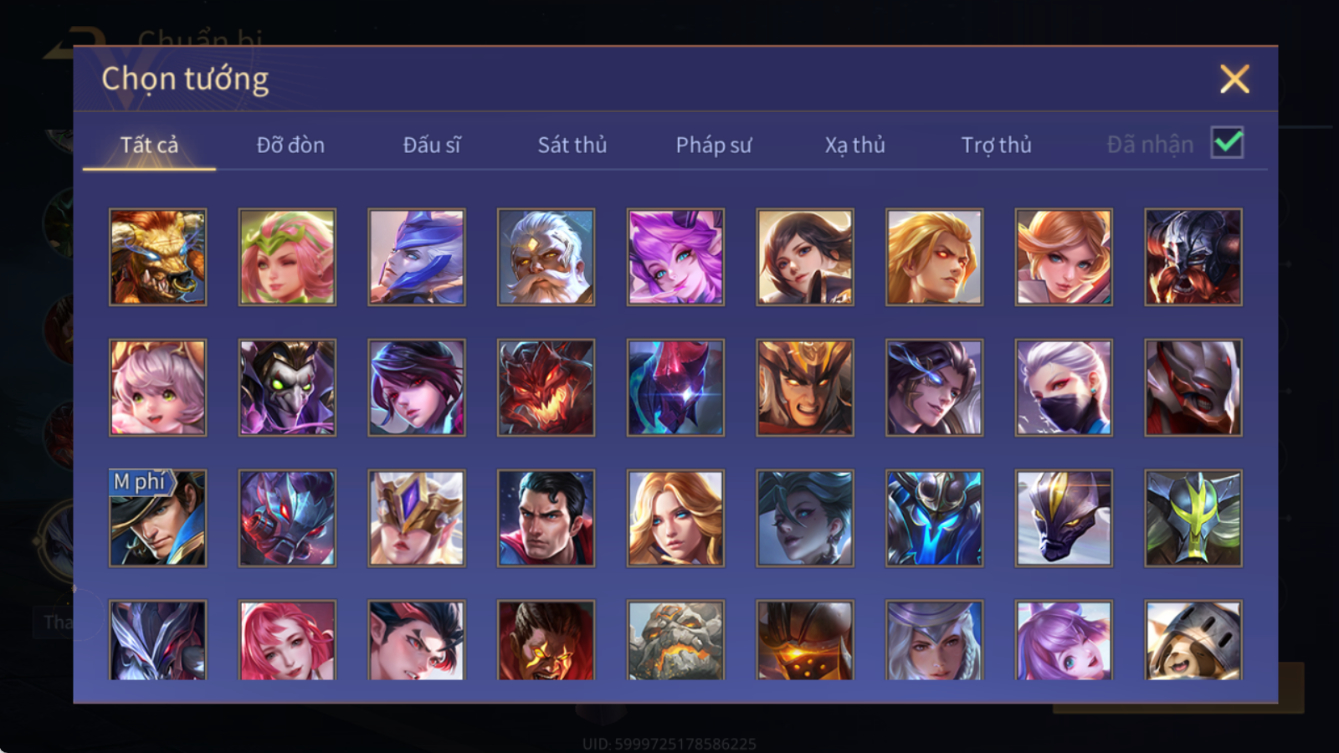Select the Superman hero portrait
Image resolution: width=1339 pixels, height=753 pixels.
tap(546, 518)
